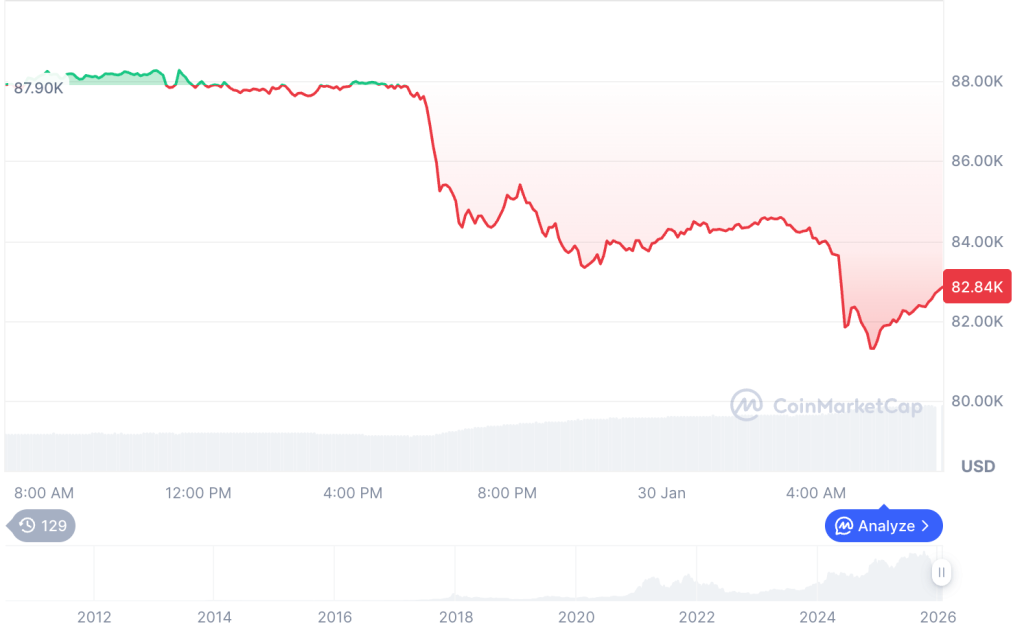Click the CoinMarketCap icon inside Analyze button
Screen dimensions: 1024x641
click(843, 525)
